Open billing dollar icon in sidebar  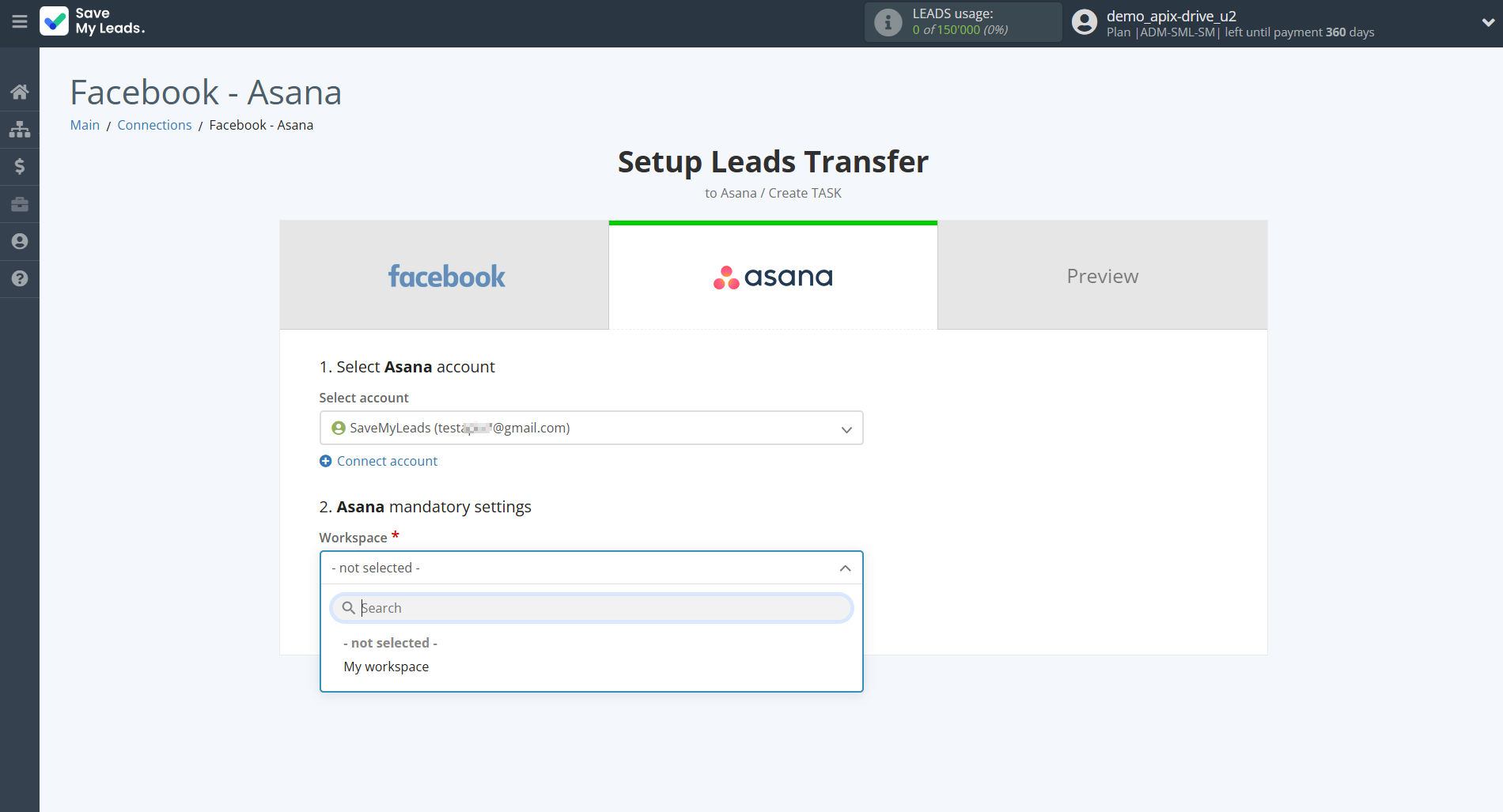click(20, 166)
